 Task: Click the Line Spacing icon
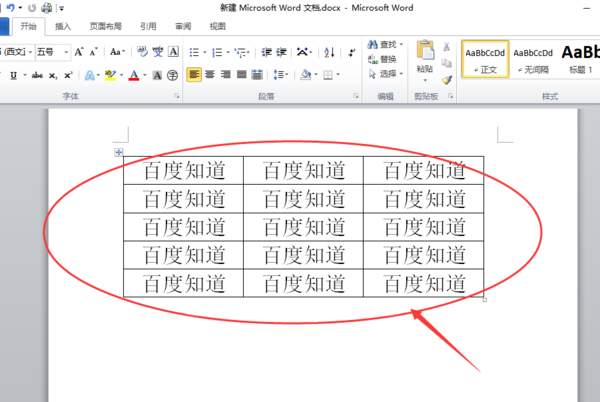278,75
